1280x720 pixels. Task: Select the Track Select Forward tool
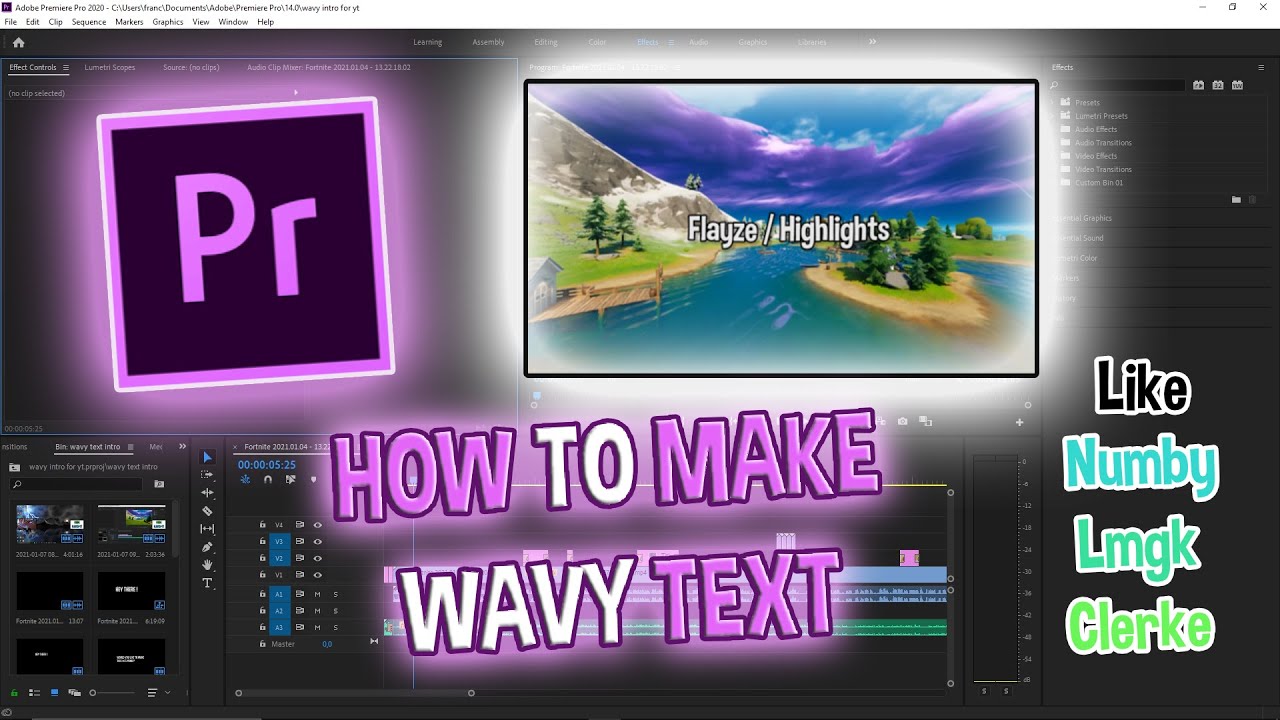(x=208, y=475)
